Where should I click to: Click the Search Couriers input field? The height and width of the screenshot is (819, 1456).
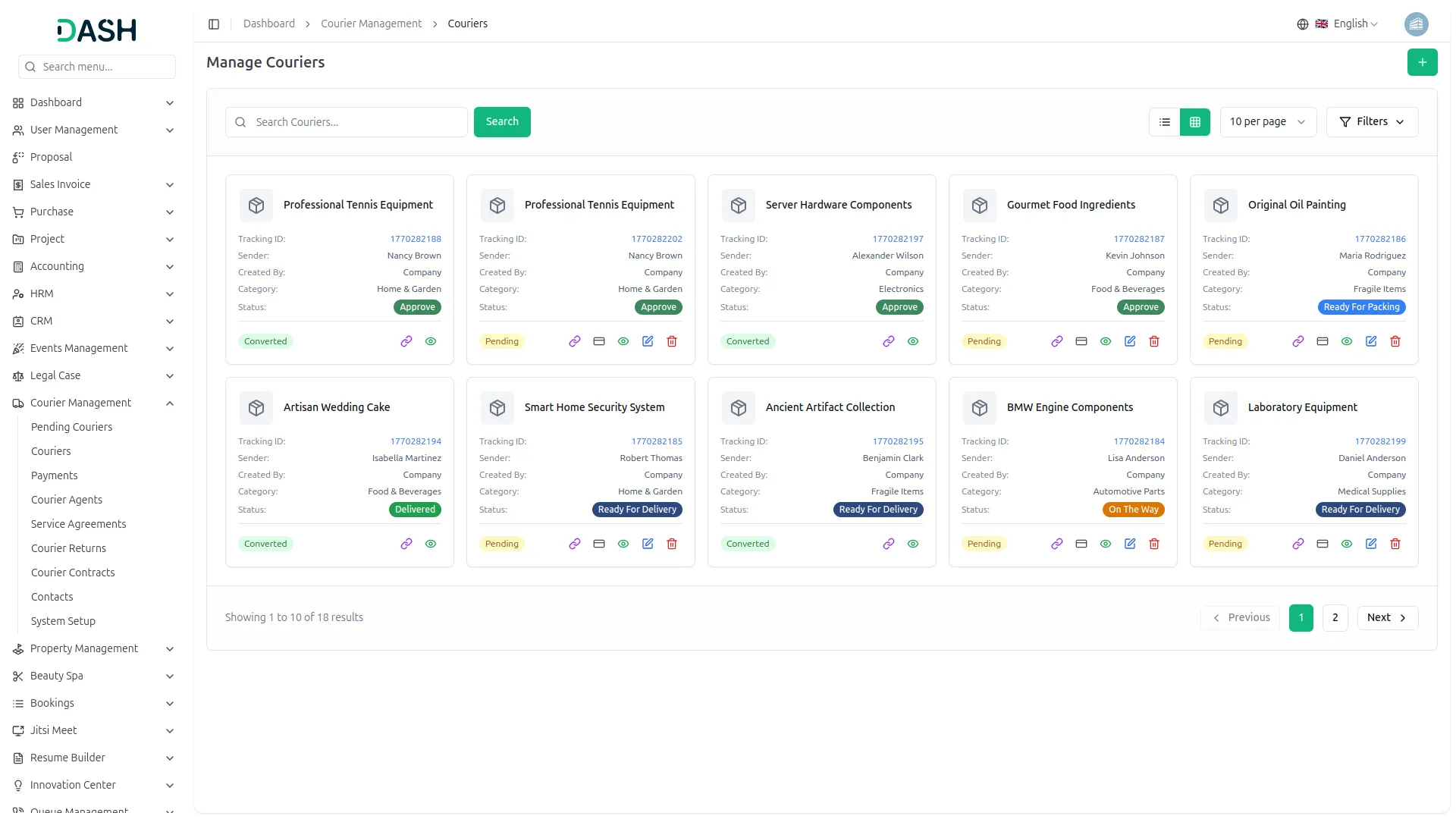[356, 122]
